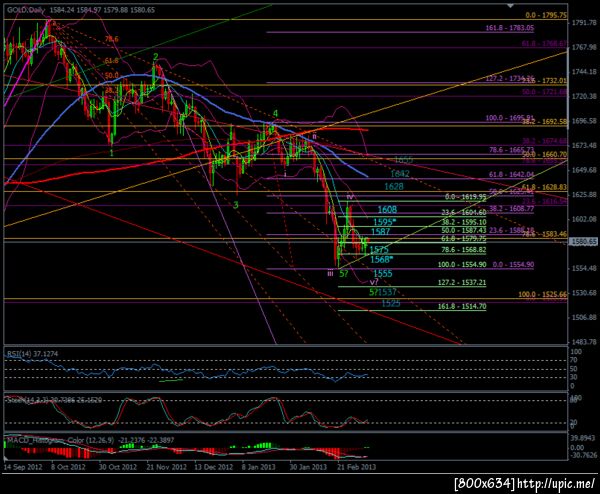Click the Stoch(14,3,3) indicator label
600x494 pixels.
tap(54, 400)
